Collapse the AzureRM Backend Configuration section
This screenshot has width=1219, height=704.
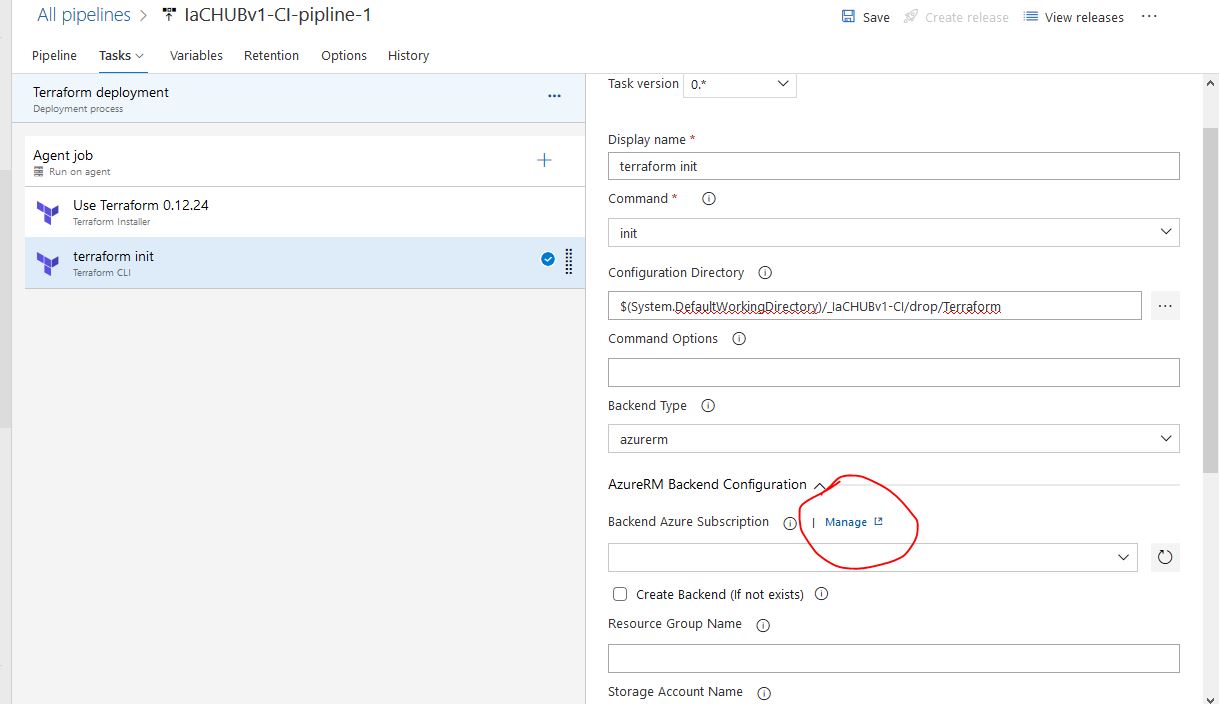pos(820,485)
